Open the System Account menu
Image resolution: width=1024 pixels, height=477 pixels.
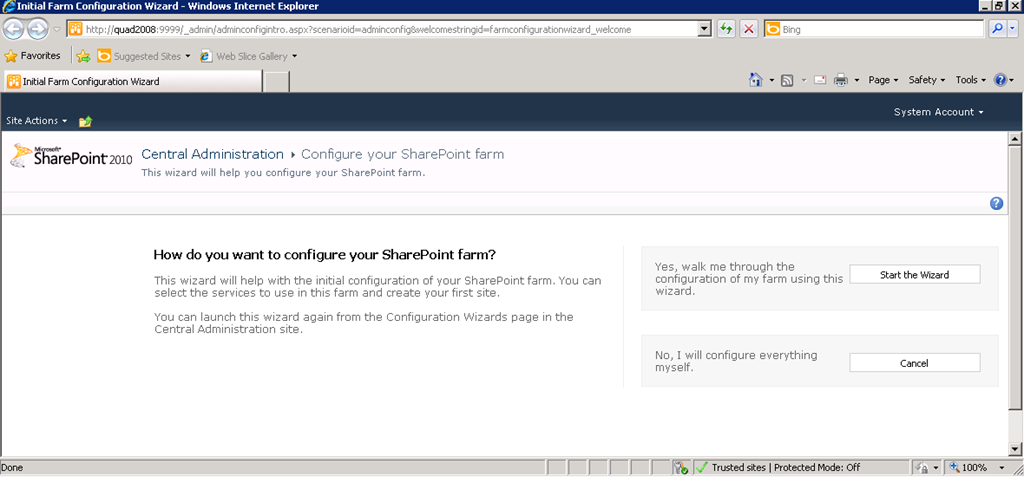pos(938,112)
